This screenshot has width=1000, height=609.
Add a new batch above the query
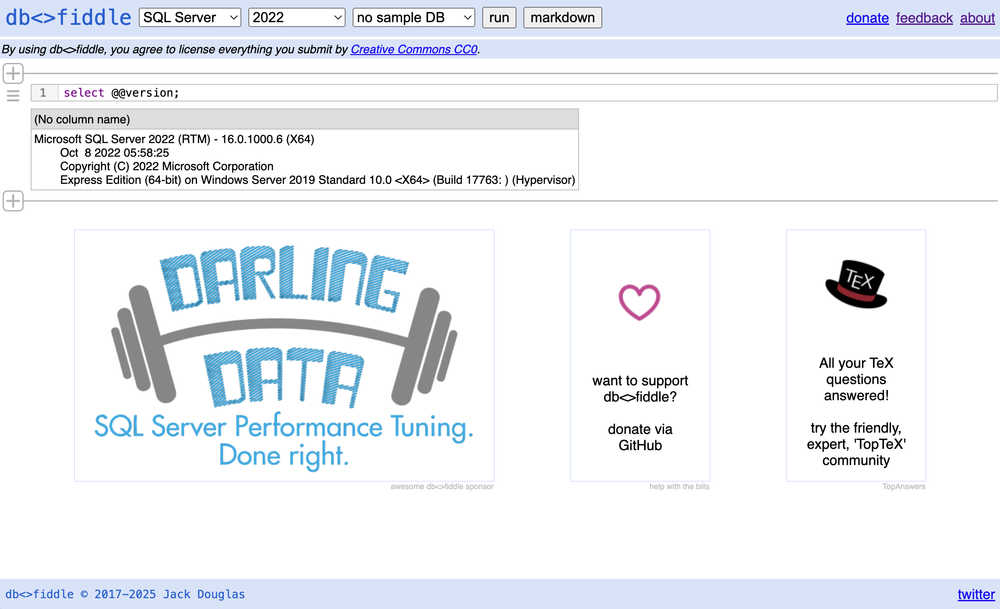[x=13, y=73]
